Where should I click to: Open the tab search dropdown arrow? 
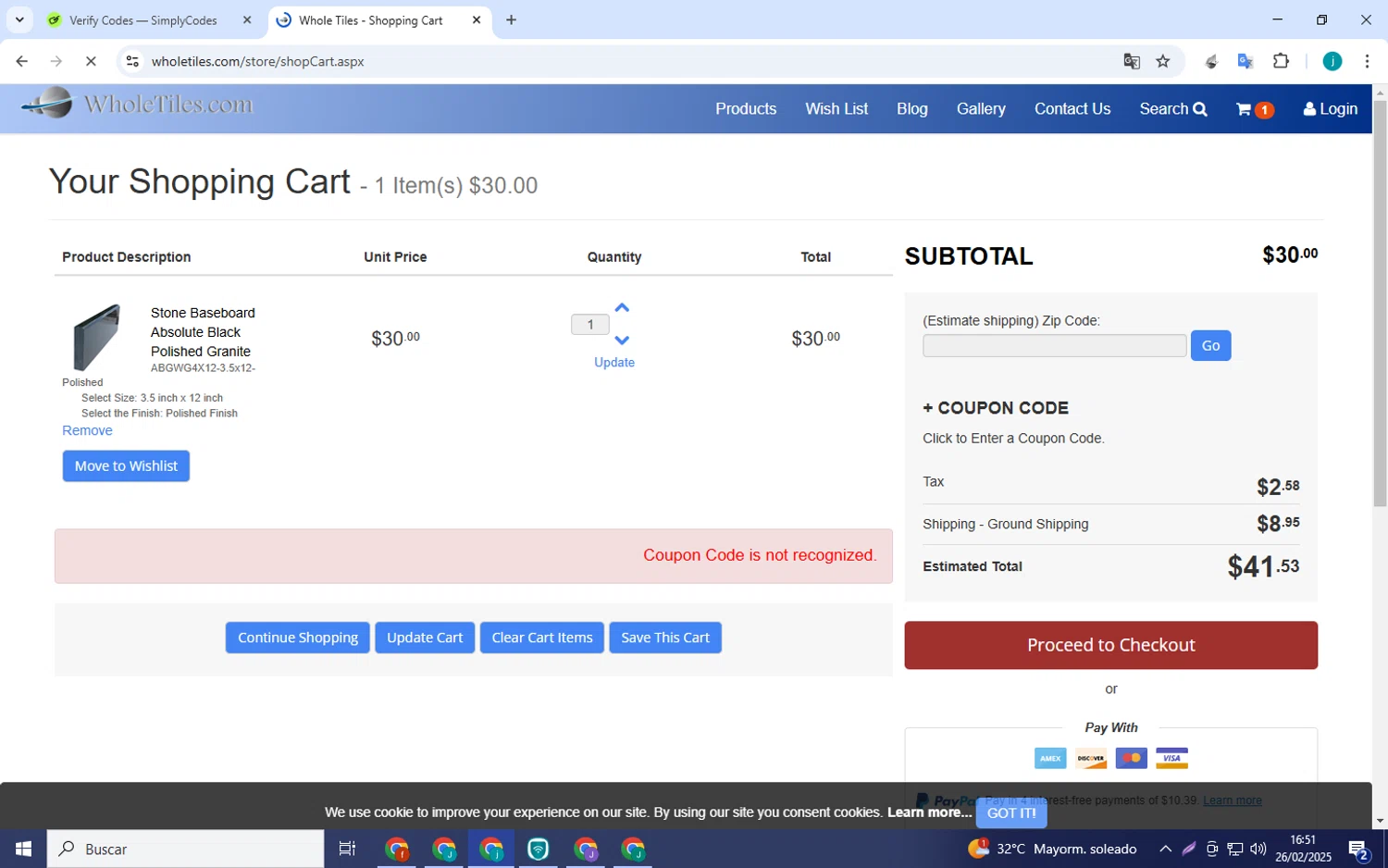click(19, 20)
